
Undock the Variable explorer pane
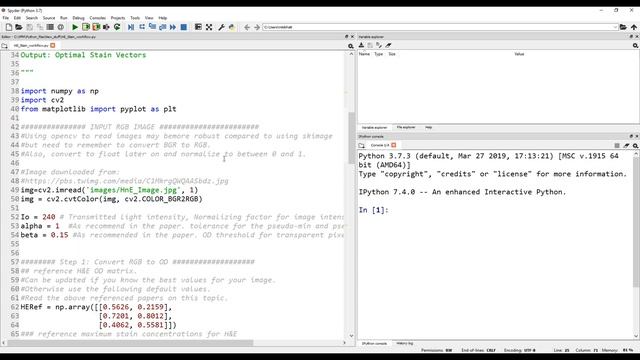[631, 37]
